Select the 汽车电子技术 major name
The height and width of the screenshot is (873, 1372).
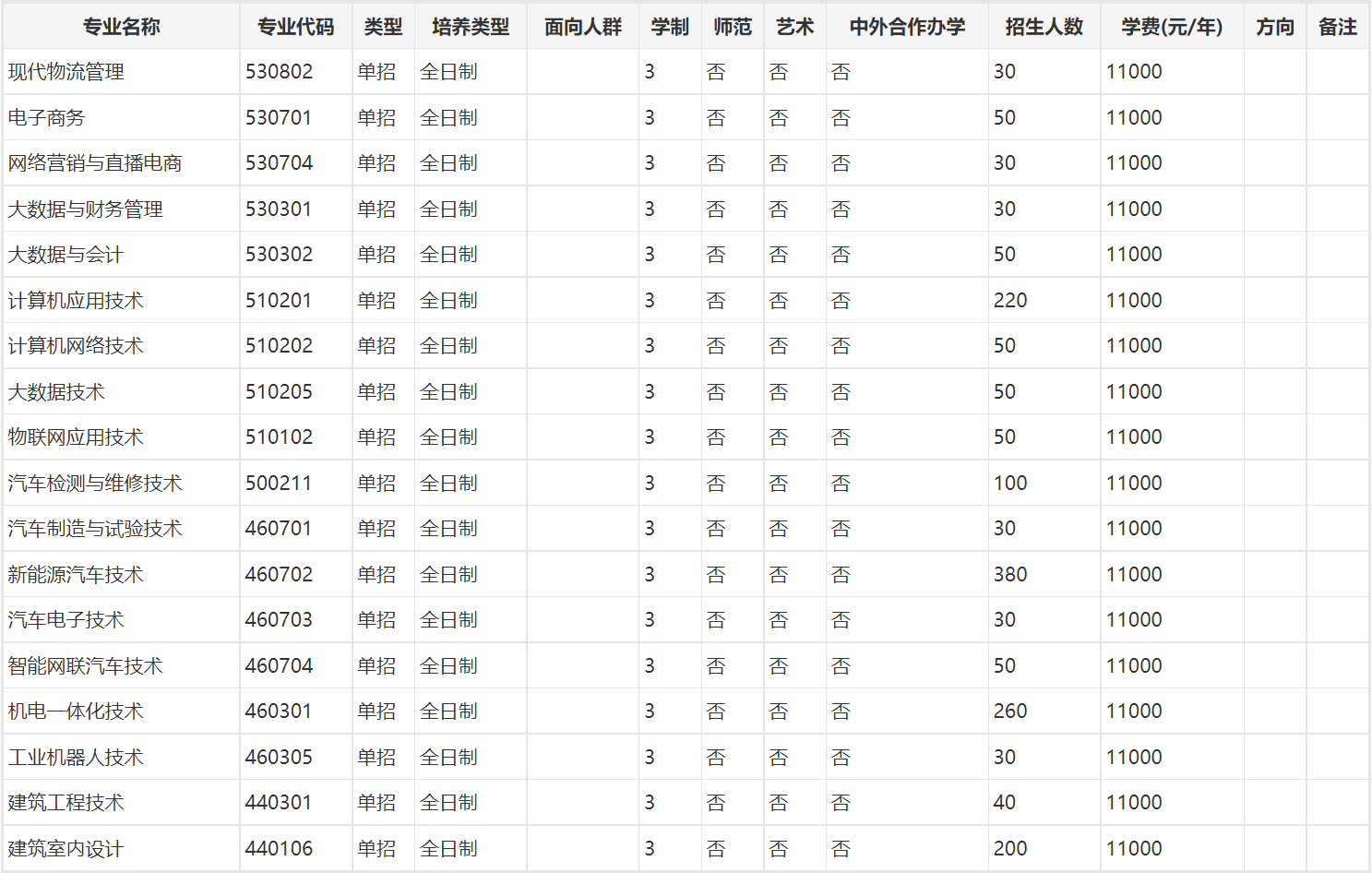coord(66,620)
